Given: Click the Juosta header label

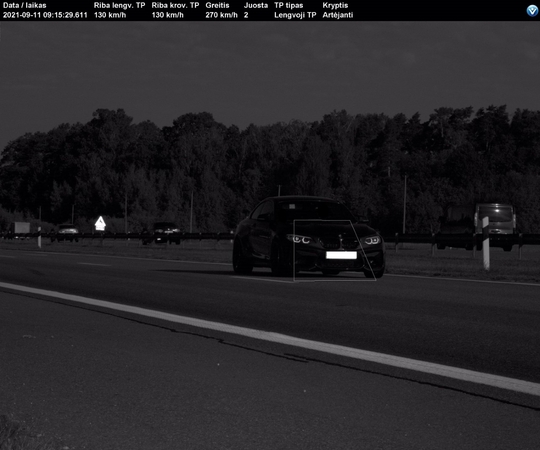Looking at the screenshot, I should click(256, 6).
